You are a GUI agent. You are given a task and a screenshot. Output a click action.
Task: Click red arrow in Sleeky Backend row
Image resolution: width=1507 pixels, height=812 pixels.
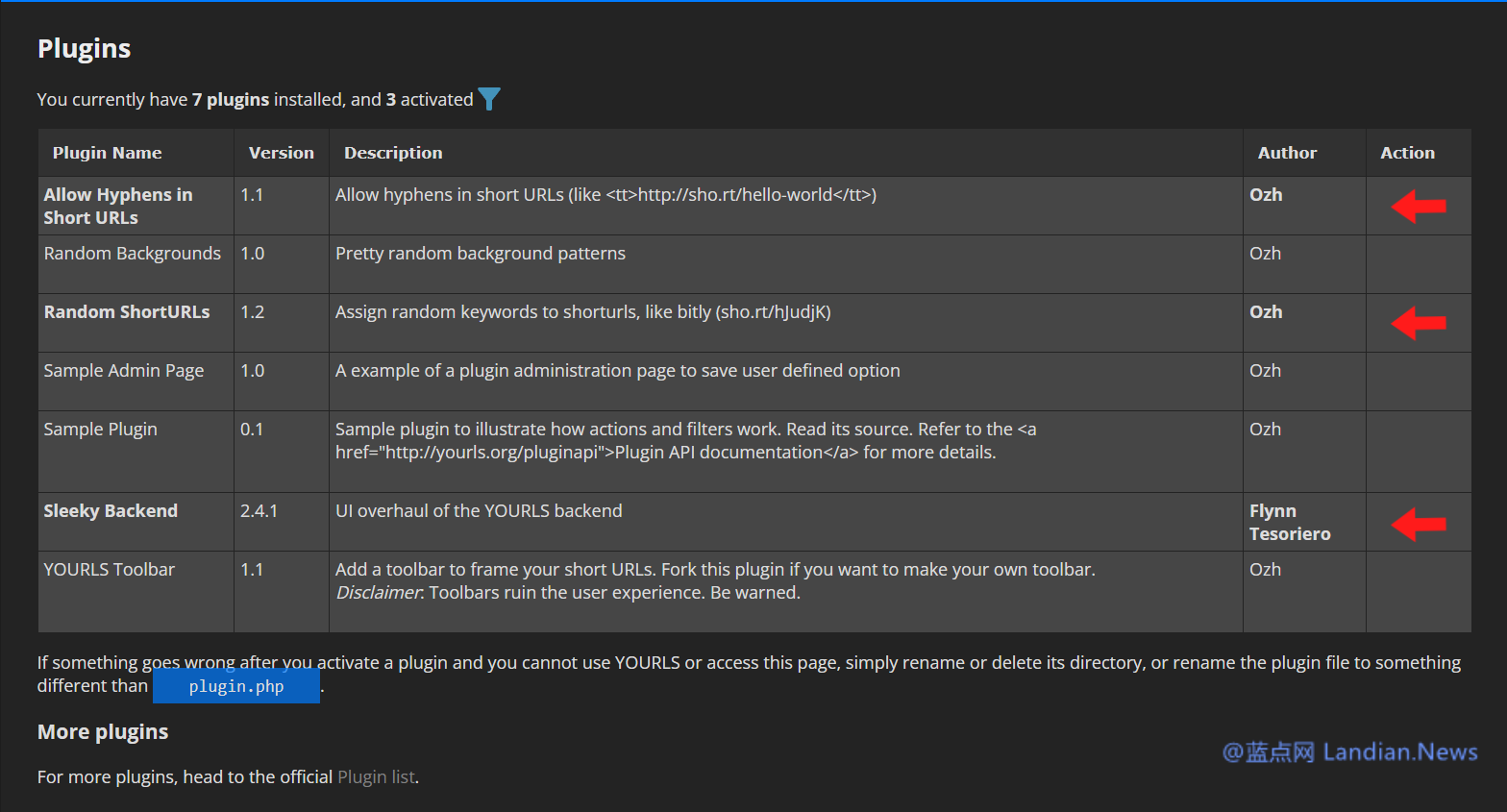tap(1418, 524)
